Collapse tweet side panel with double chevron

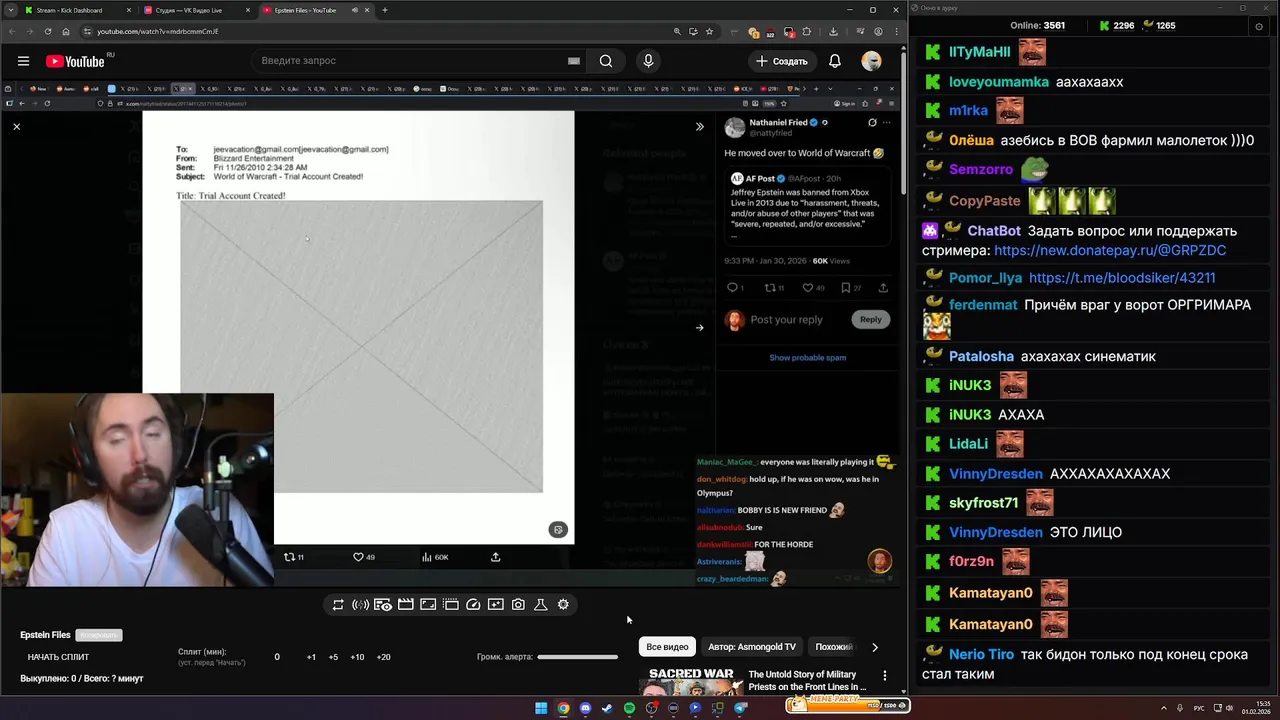[699, 127]
